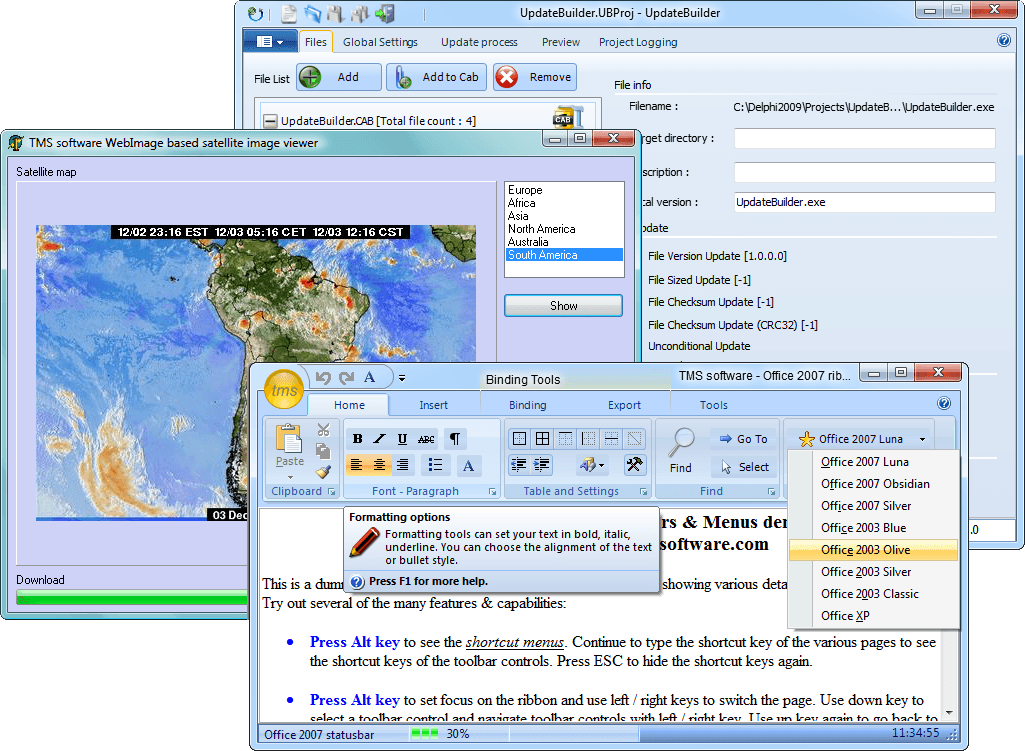Click the Paste clipboard icon
The image size is (1025, 751).
click(x=289, y=438)
